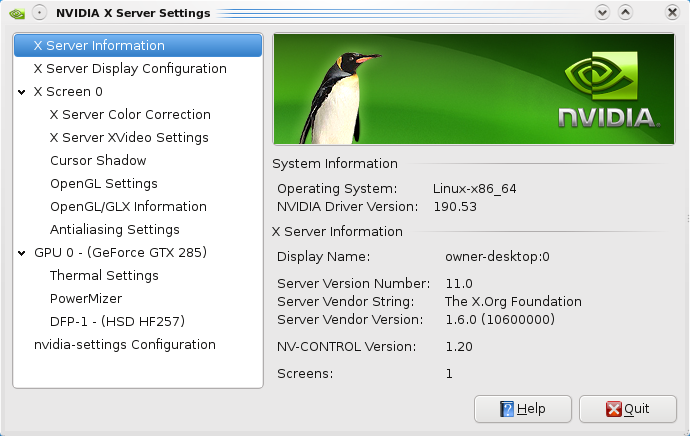Open Thermal Settings for GPU 0
690x436 pixels.
tap(104, 276)
